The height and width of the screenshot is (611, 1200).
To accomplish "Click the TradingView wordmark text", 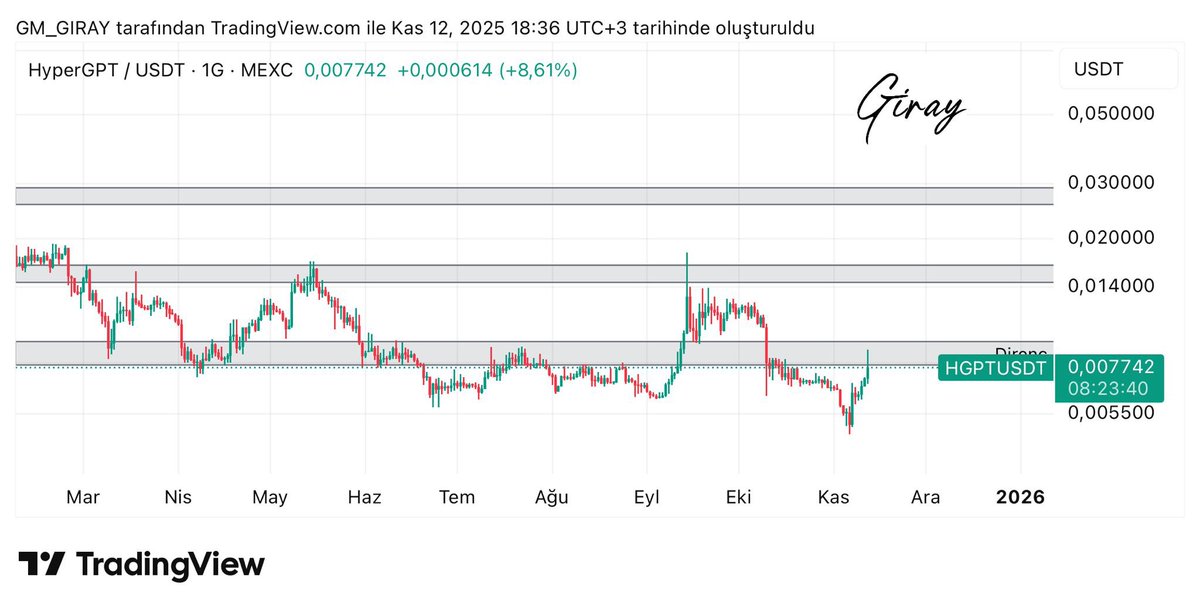I will (171, 564).
